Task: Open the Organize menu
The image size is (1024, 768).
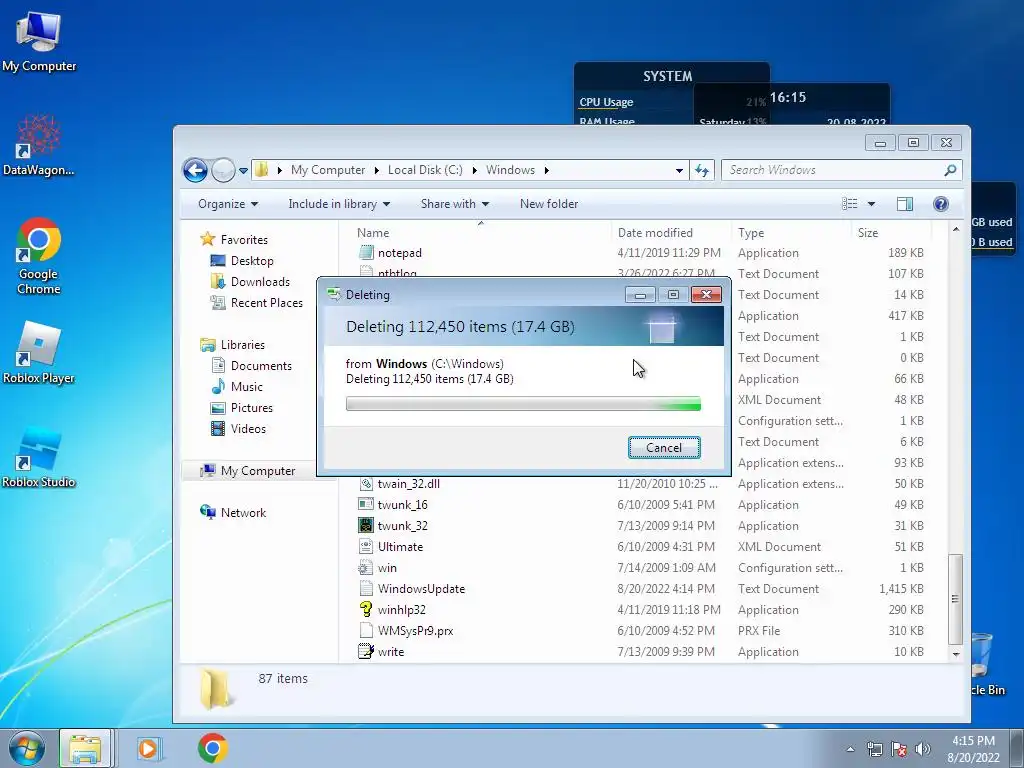Action: pyautogui.click(x=228, y=204)
